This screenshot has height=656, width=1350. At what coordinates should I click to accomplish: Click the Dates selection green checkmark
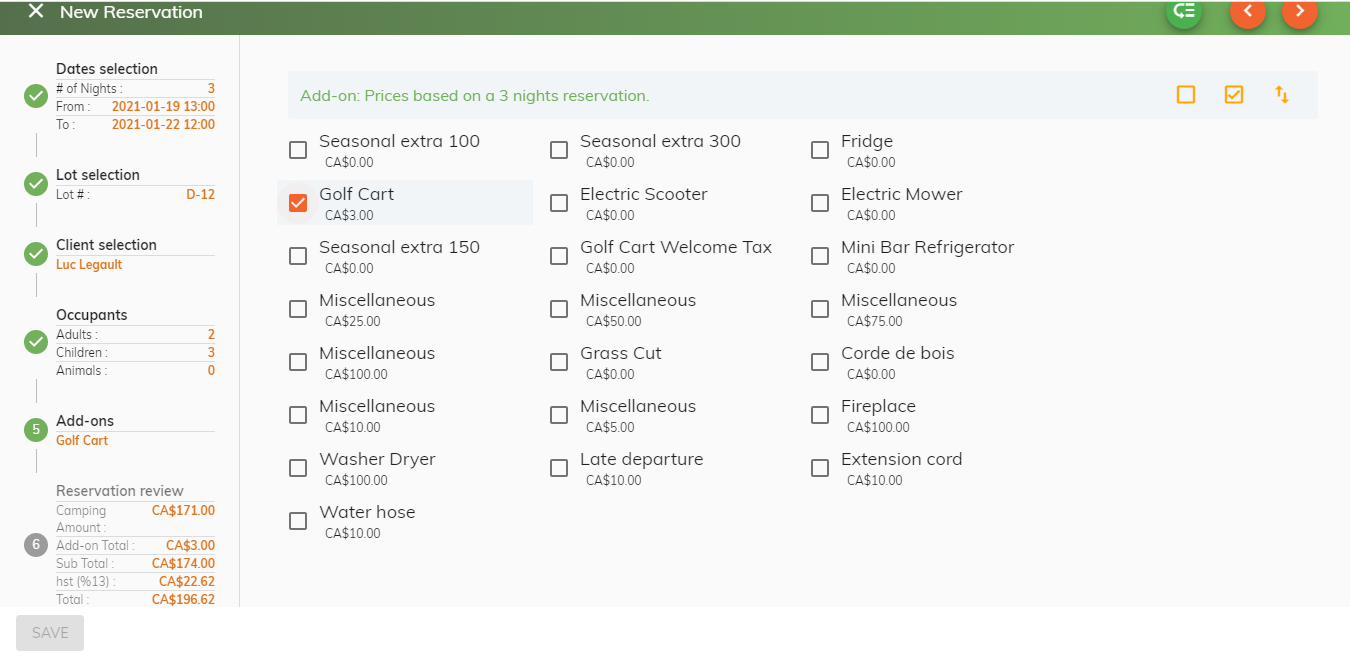pyautogui.click(x=36, y=96)
